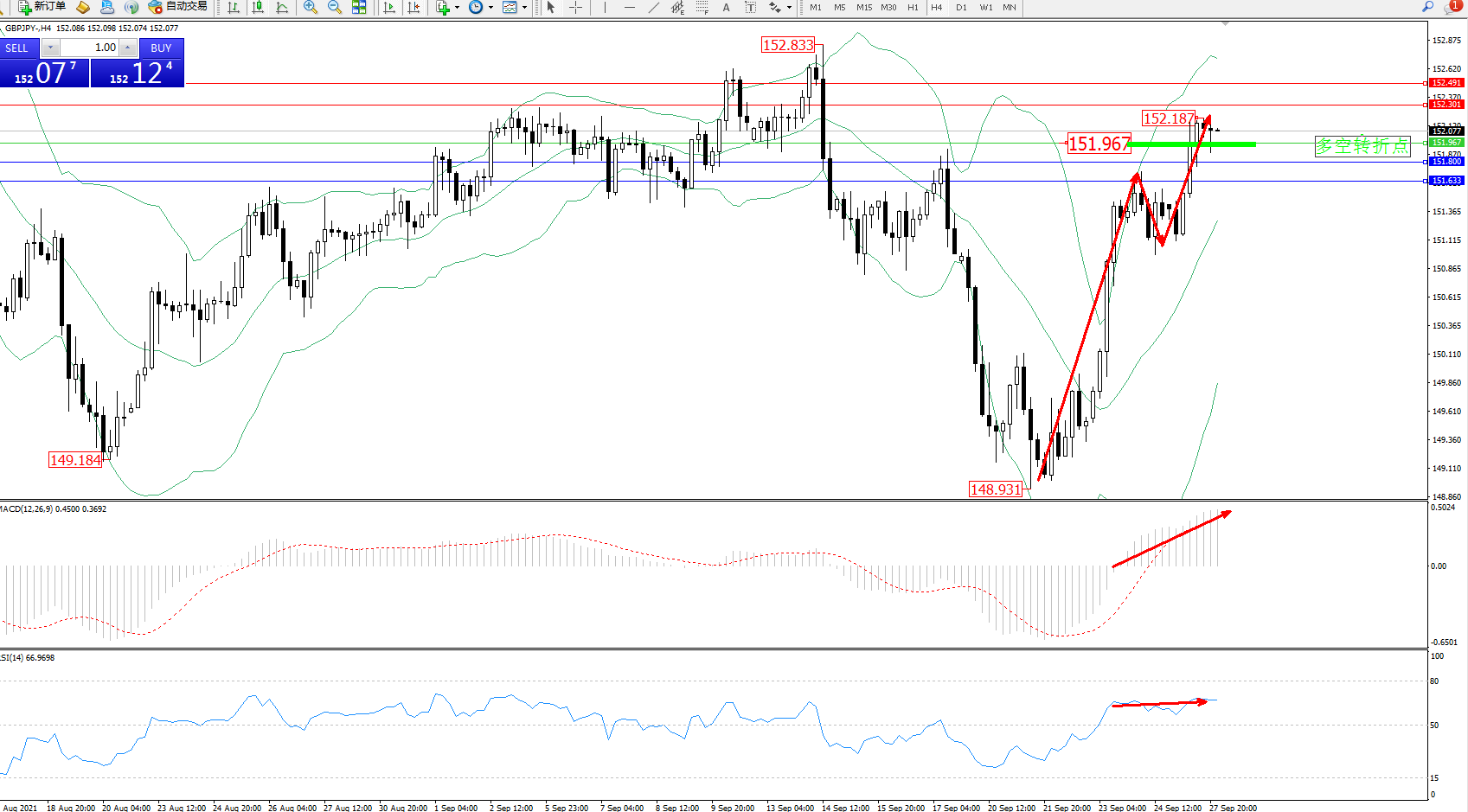Zoom out of the chart
This screenshot has height=812, width=1468.
click(x=335, y=8)
